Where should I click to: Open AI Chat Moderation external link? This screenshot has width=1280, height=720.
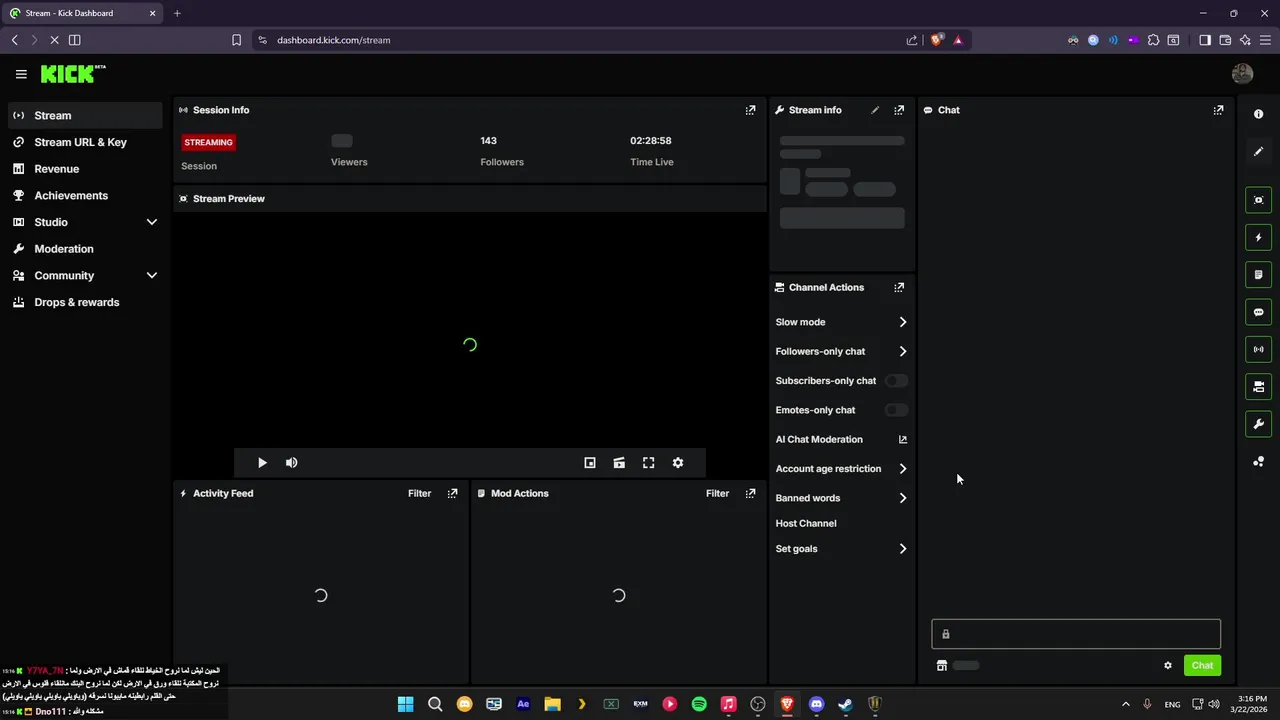coord(902,439)
